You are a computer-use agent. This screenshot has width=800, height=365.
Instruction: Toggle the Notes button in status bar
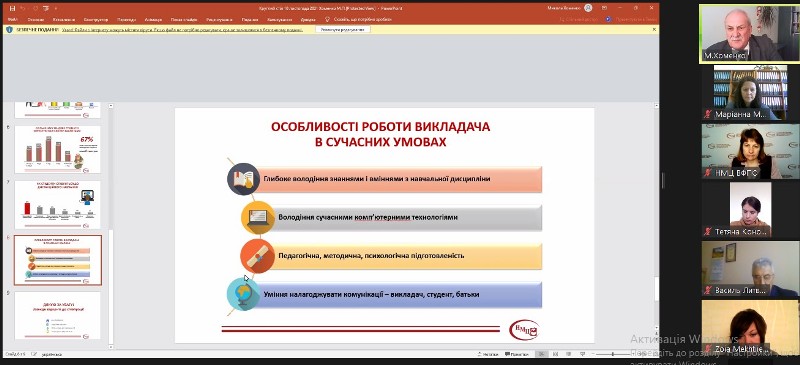click(488, 354)
